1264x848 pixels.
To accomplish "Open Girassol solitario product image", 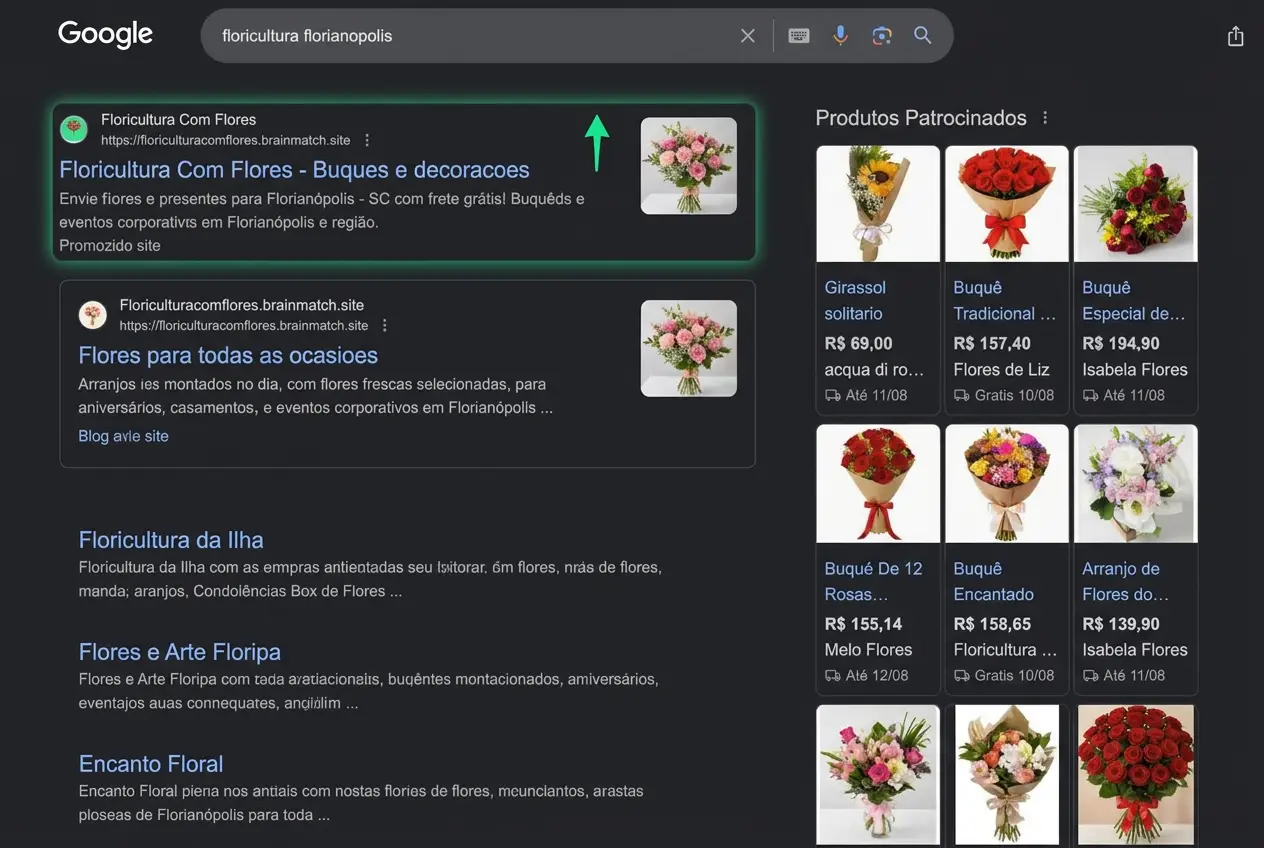I will [x=878, y=204].
